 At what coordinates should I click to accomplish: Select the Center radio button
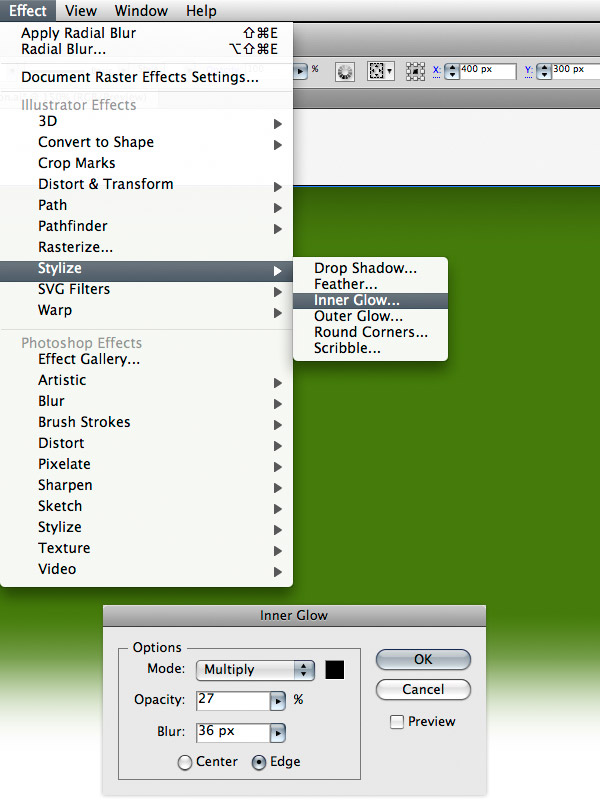[x=185, y=762]
